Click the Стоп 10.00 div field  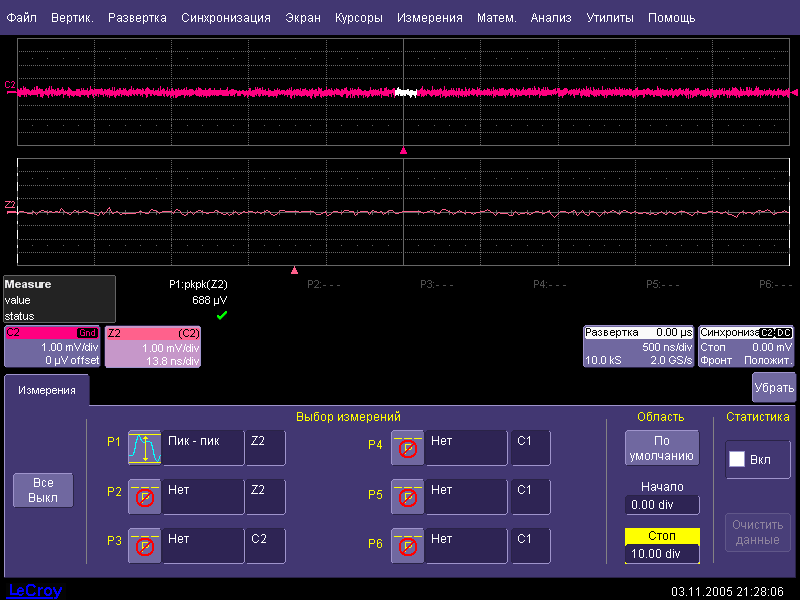tap(661, 553)
